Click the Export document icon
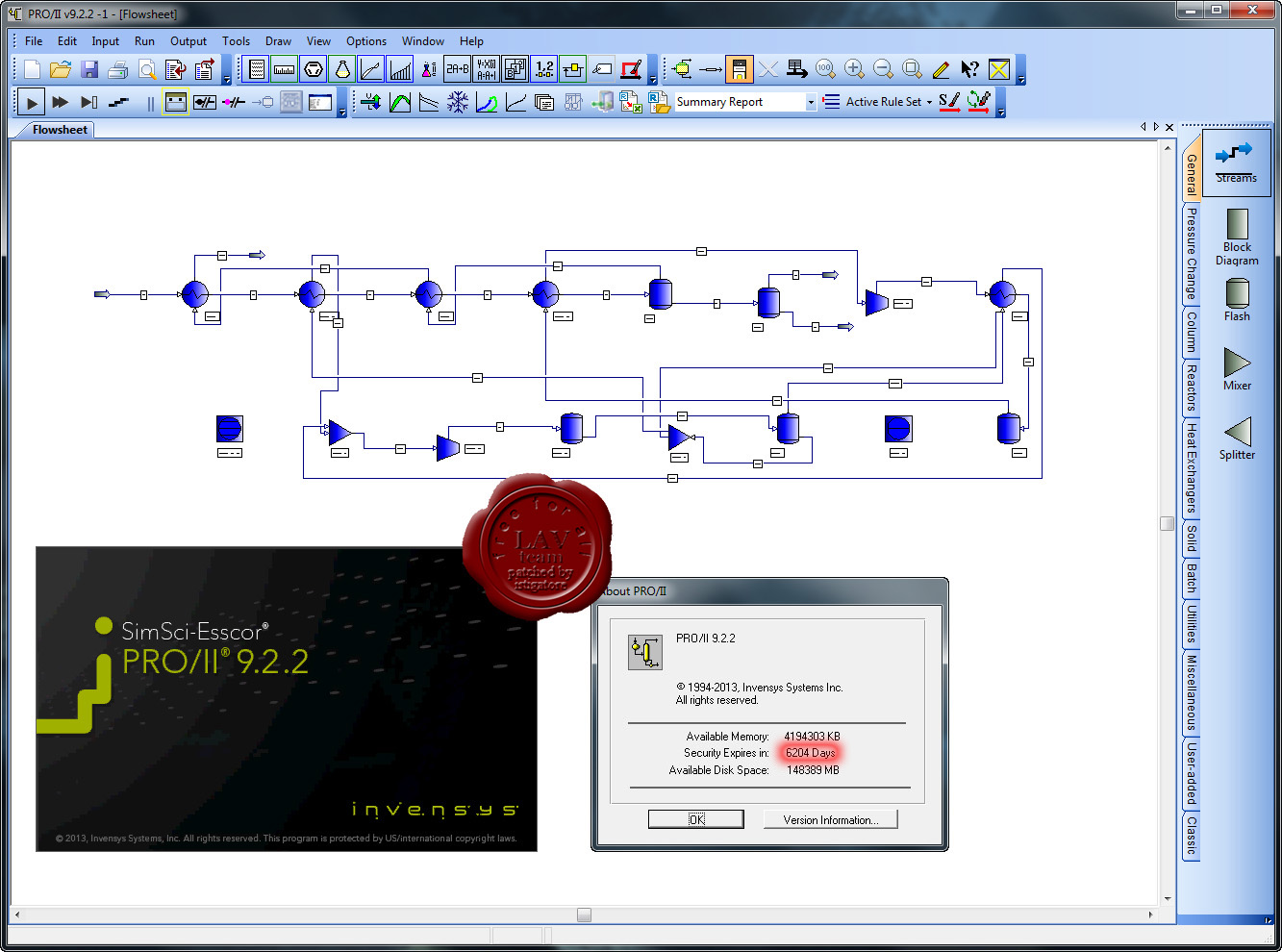1282x952 pixels. (205, 69)
